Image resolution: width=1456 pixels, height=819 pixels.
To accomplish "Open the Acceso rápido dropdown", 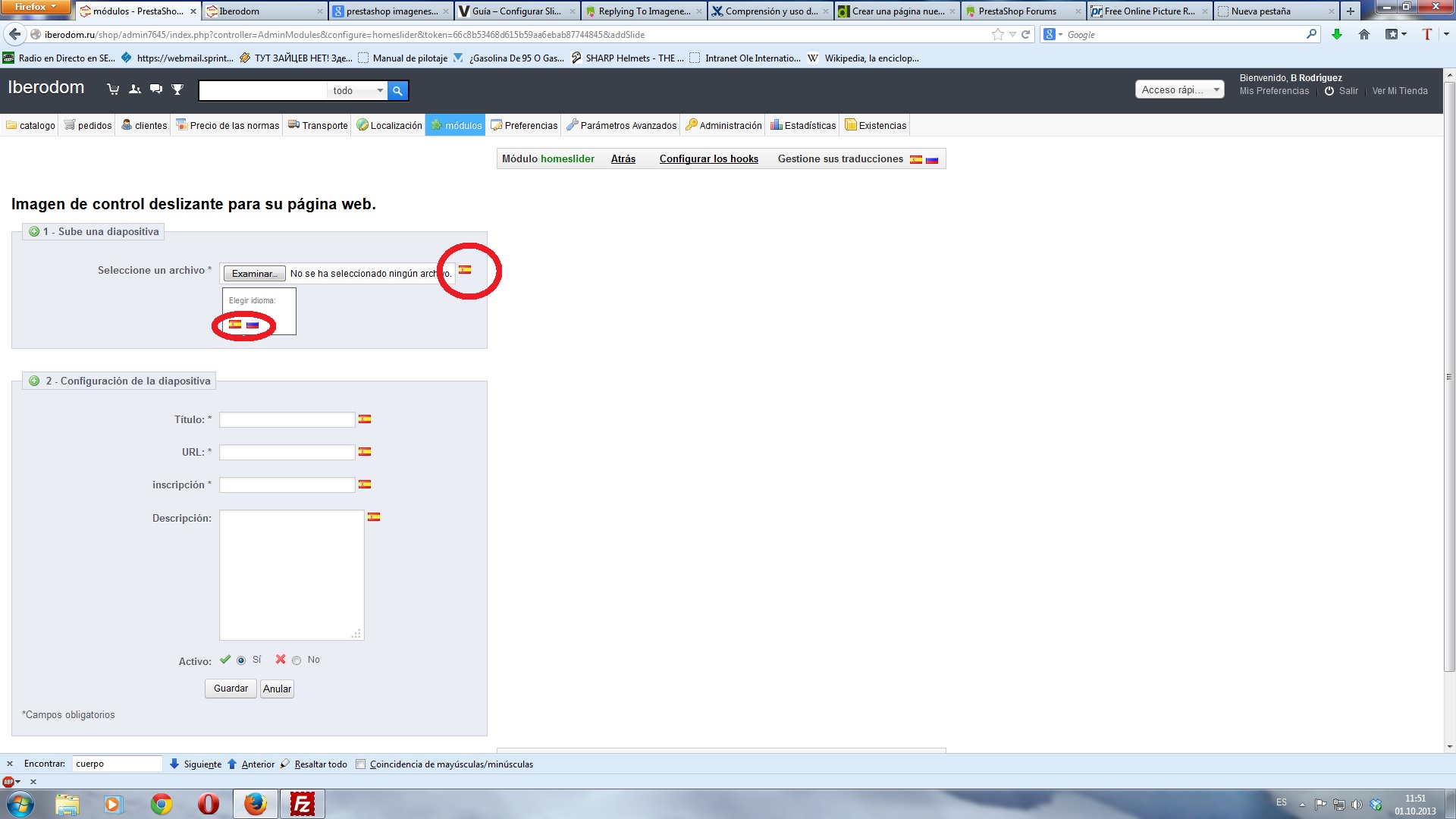I will pyautogui.click(x=1179, y=89).
